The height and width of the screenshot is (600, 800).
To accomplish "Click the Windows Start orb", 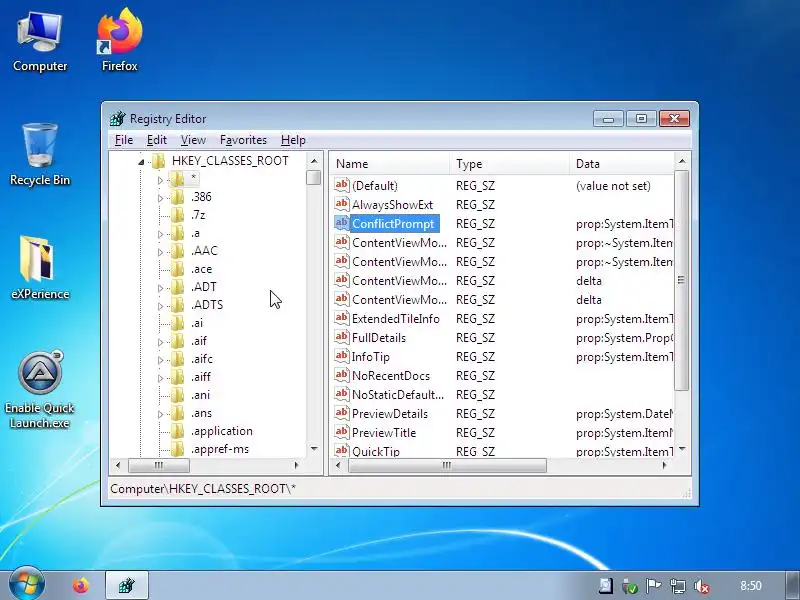I will [26, 585].
